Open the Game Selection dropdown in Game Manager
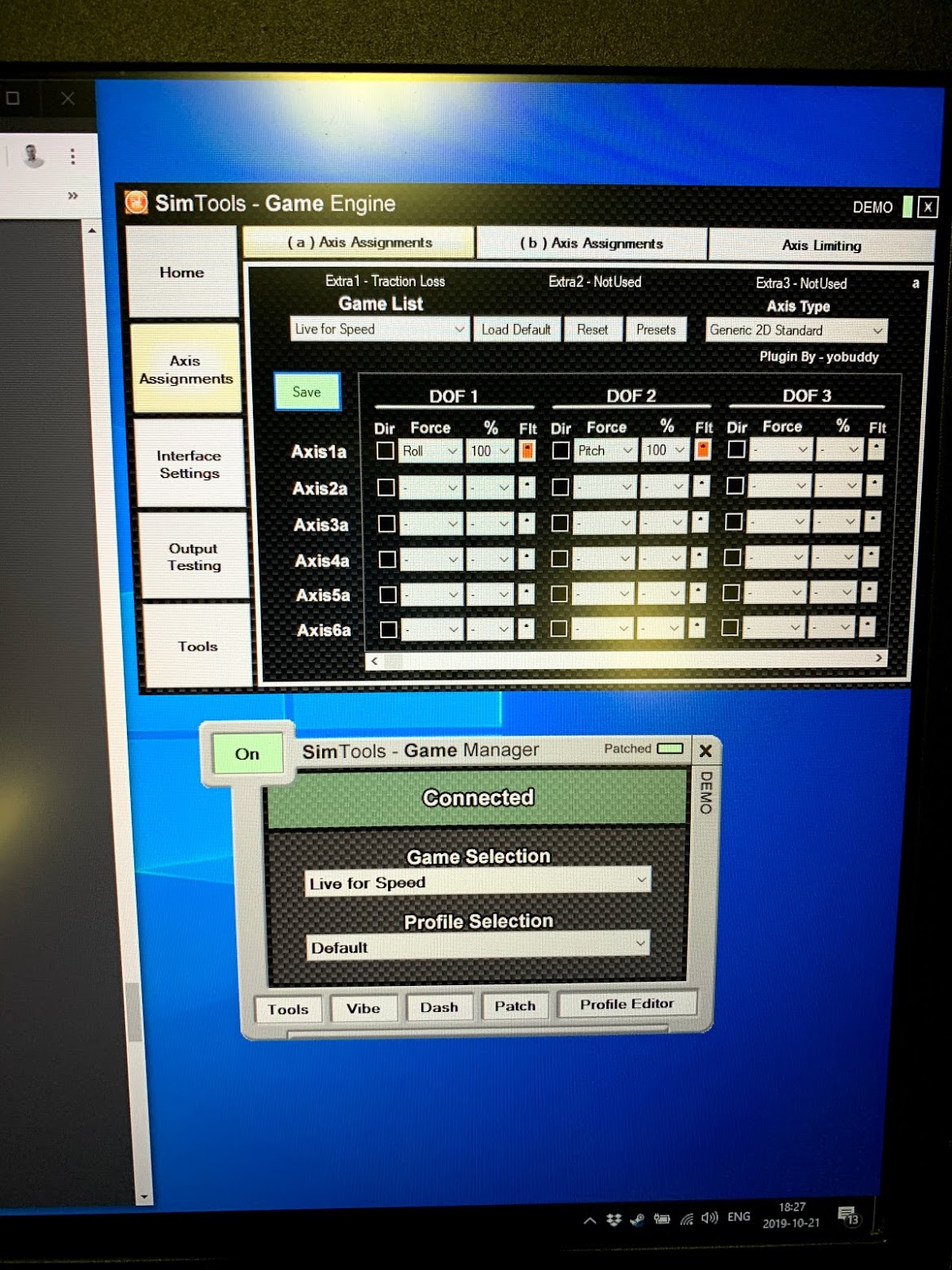The image size is (952, 1270). tap(478, 882)
